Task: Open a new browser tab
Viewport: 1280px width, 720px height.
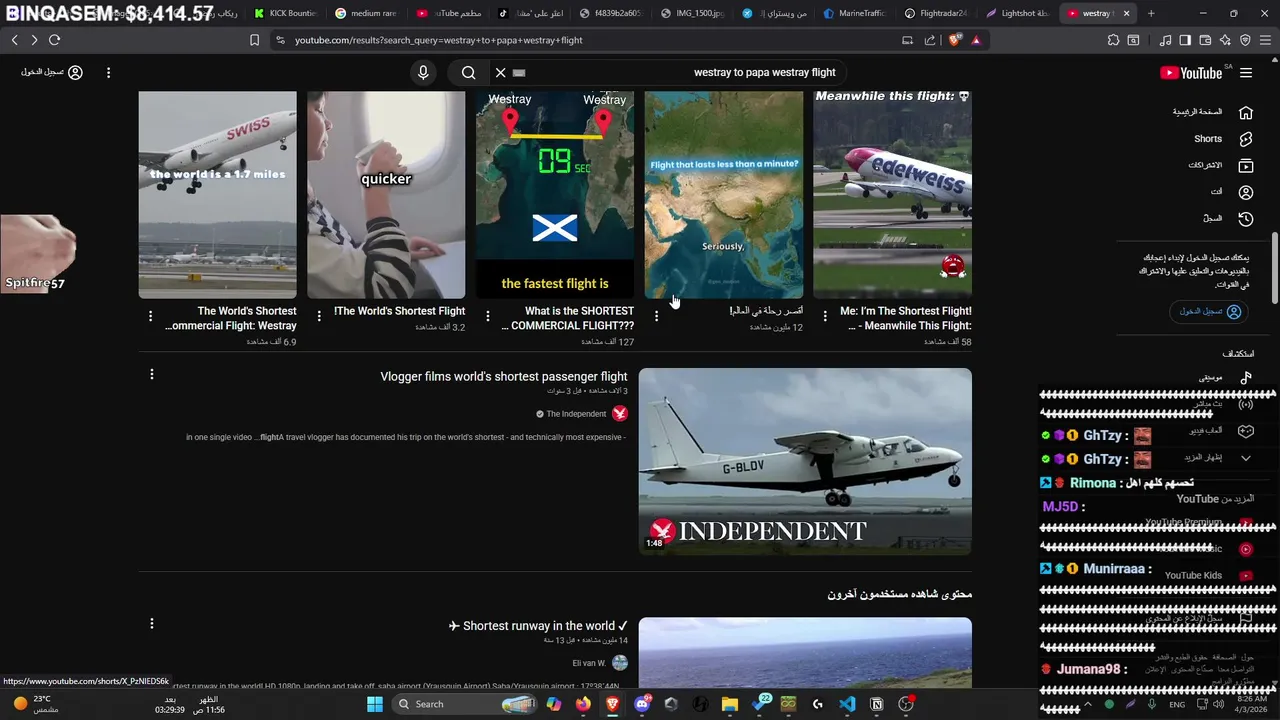Action: (x=1151, y=13)
